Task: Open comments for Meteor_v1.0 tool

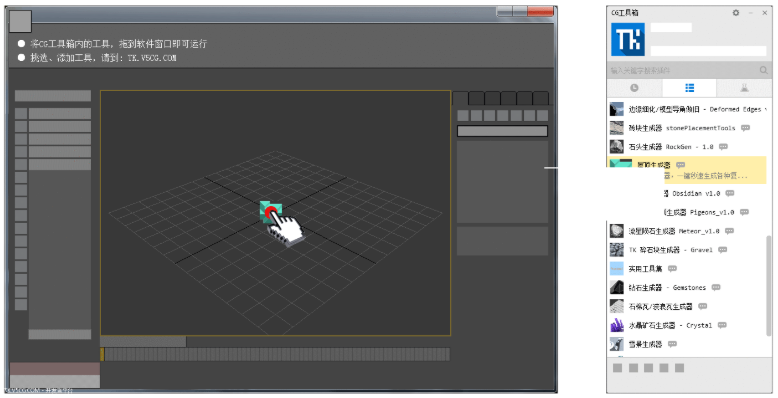Action: point(729,231)
